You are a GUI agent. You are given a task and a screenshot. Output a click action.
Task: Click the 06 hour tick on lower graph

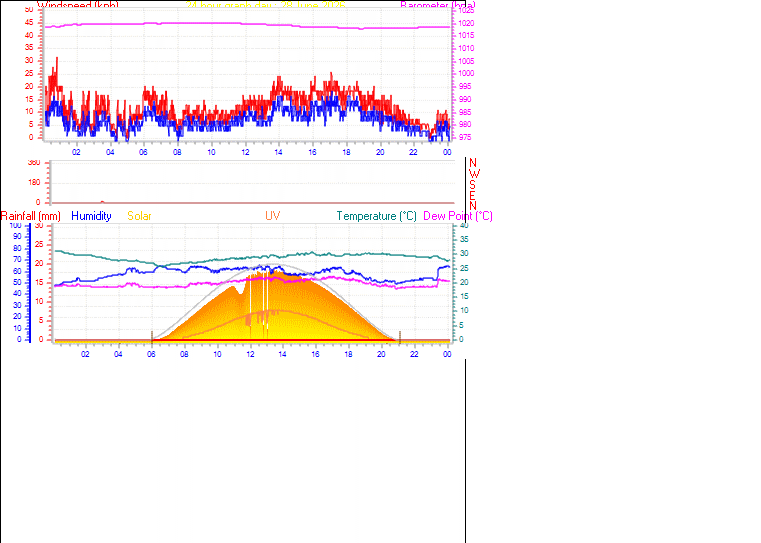[151, 354]
